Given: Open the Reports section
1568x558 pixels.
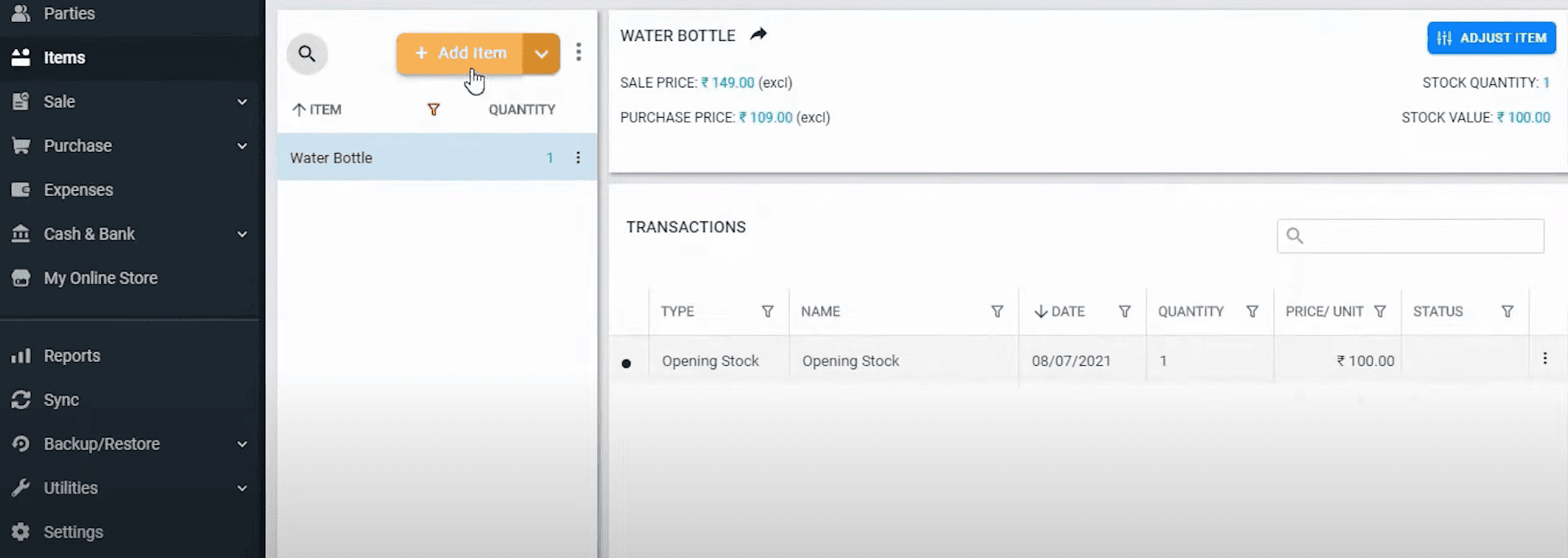Looking at the screenshot, I should tap(72, 356).
